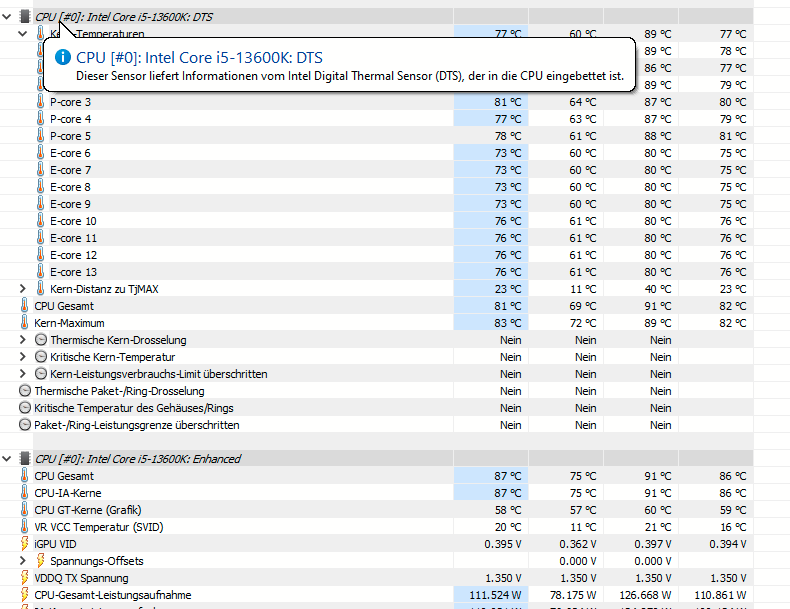Click tooltip title CPU [#0]: Intel Core i5-13600K: DTS

200,57
